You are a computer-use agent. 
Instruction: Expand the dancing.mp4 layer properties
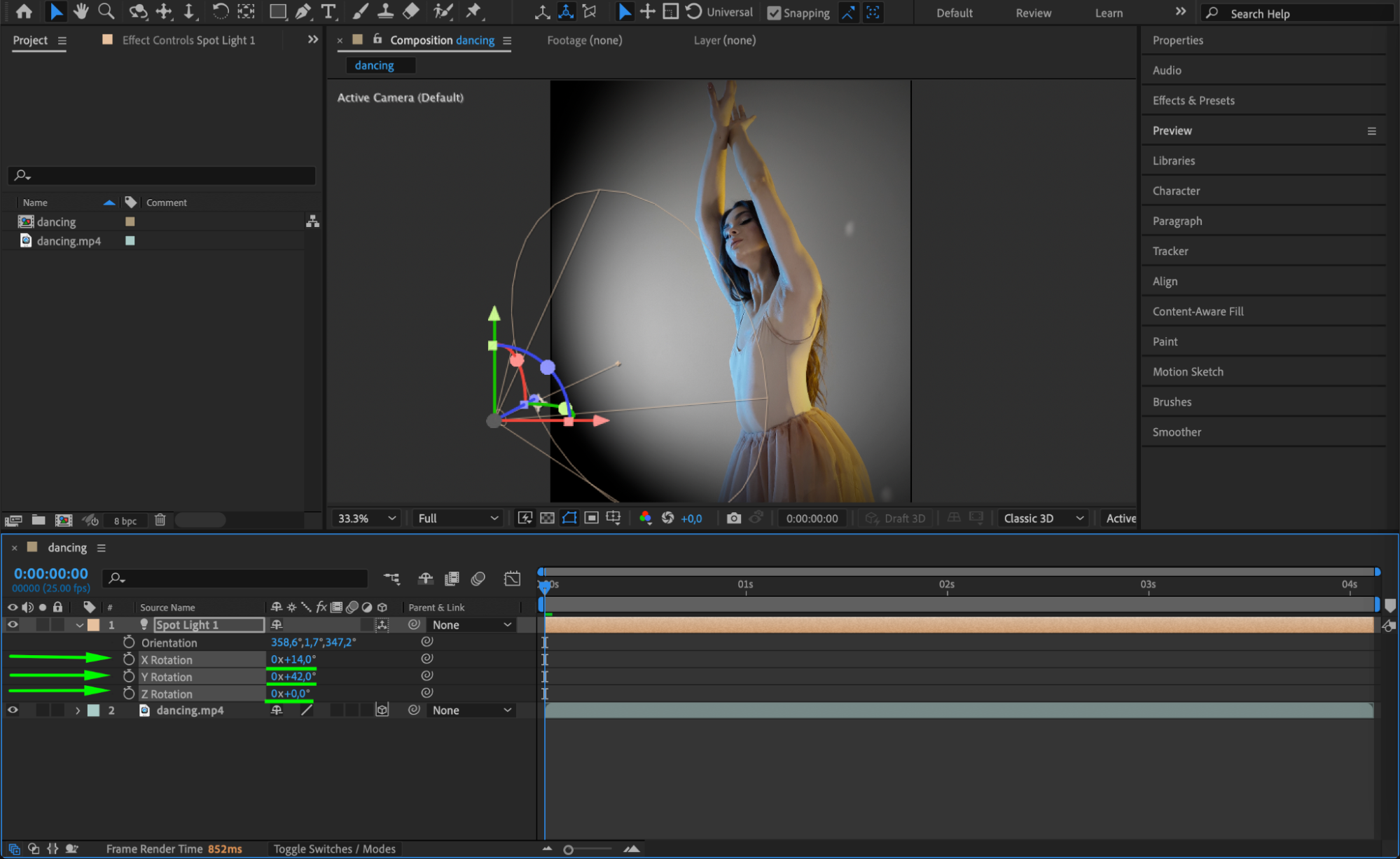[78, 710]
